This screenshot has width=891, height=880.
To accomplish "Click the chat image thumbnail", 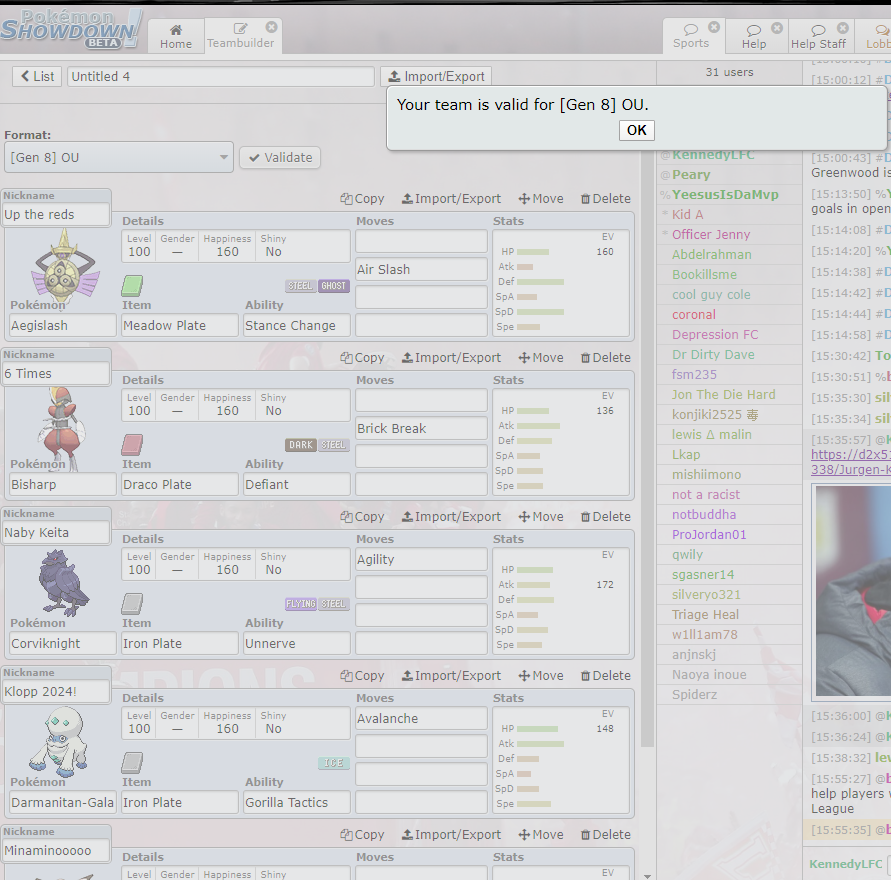I will (x=853, y=591).
